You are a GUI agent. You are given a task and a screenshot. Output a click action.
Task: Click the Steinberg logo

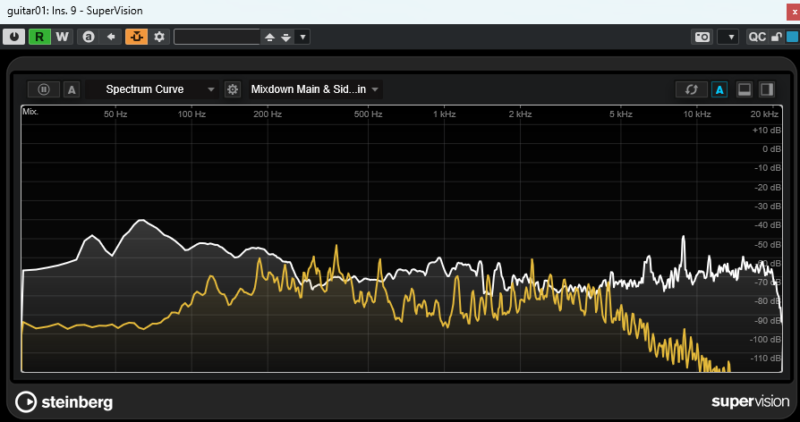pyautogui.click(x=64, y=402)
